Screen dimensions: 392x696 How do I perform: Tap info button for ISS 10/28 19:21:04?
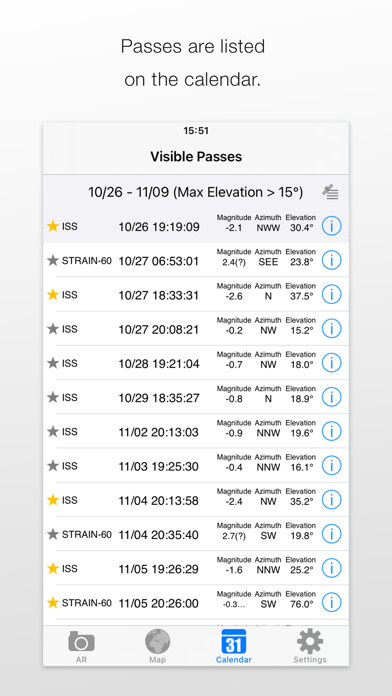(x=331, y=363)
